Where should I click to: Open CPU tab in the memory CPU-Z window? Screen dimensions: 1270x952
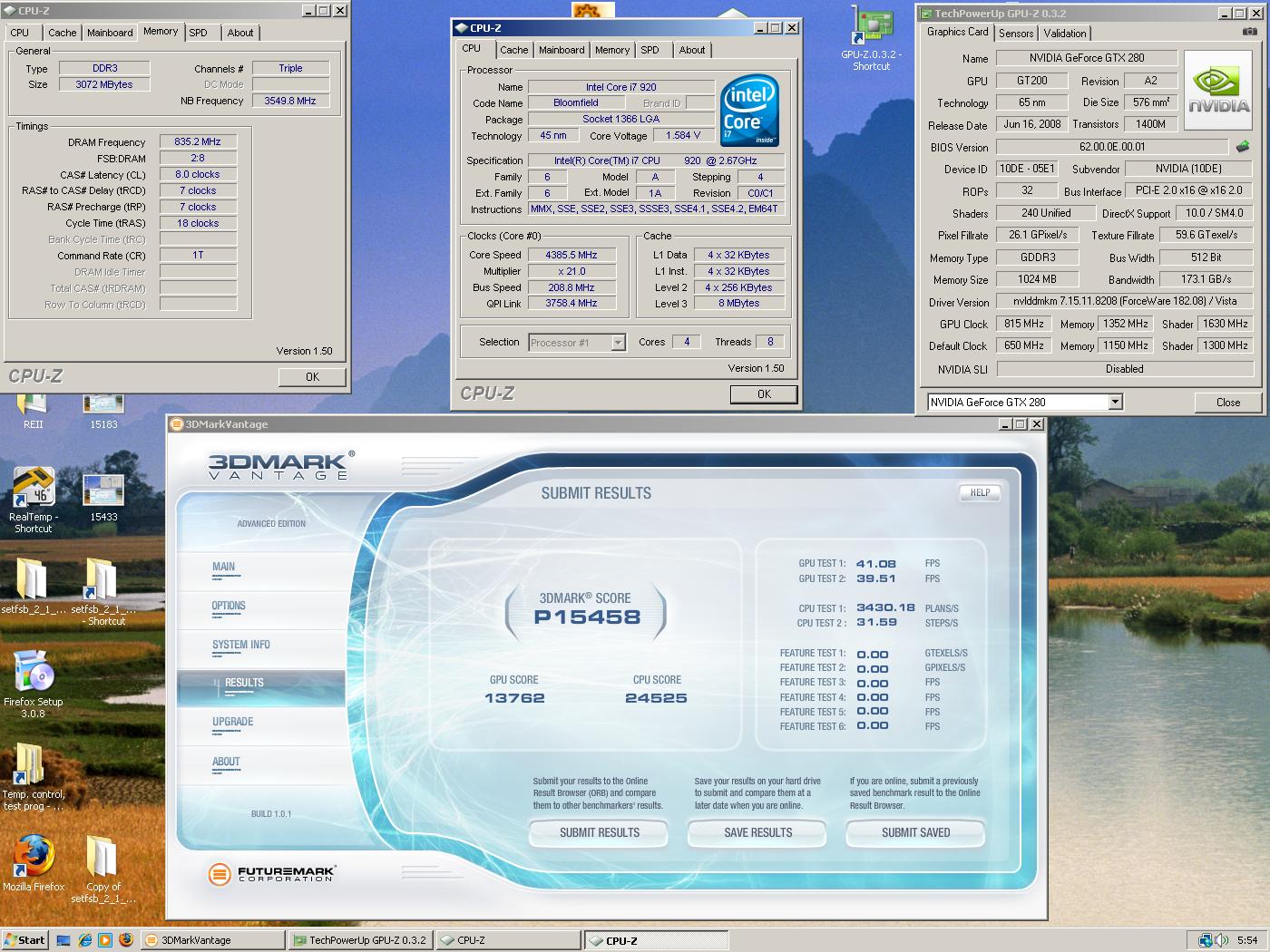tap(20, 33)
